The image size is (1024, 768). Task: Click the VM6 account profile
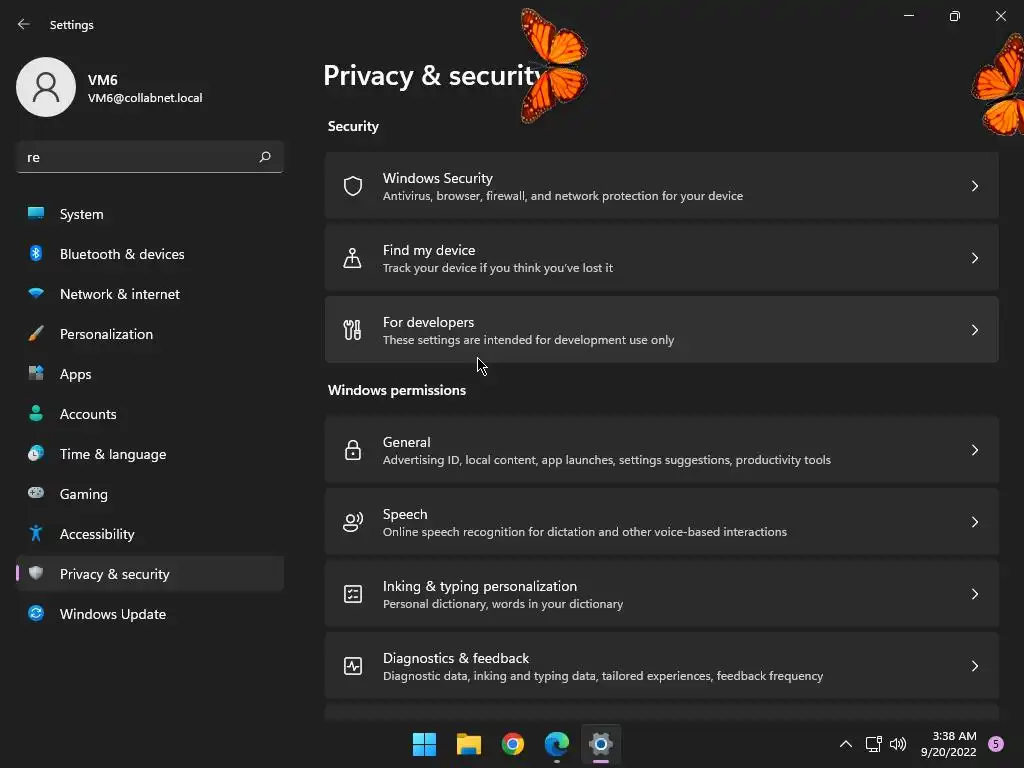110,87
